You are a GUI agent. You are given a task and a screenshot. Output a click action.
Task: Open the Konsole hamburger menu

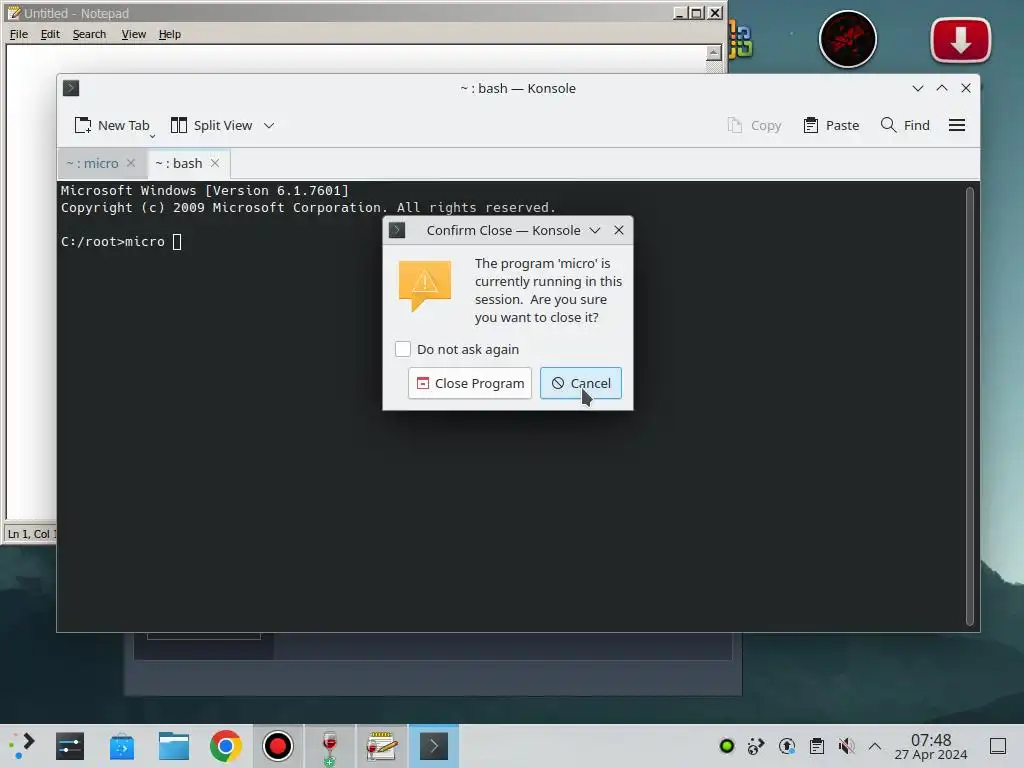[x=957, y=125]
